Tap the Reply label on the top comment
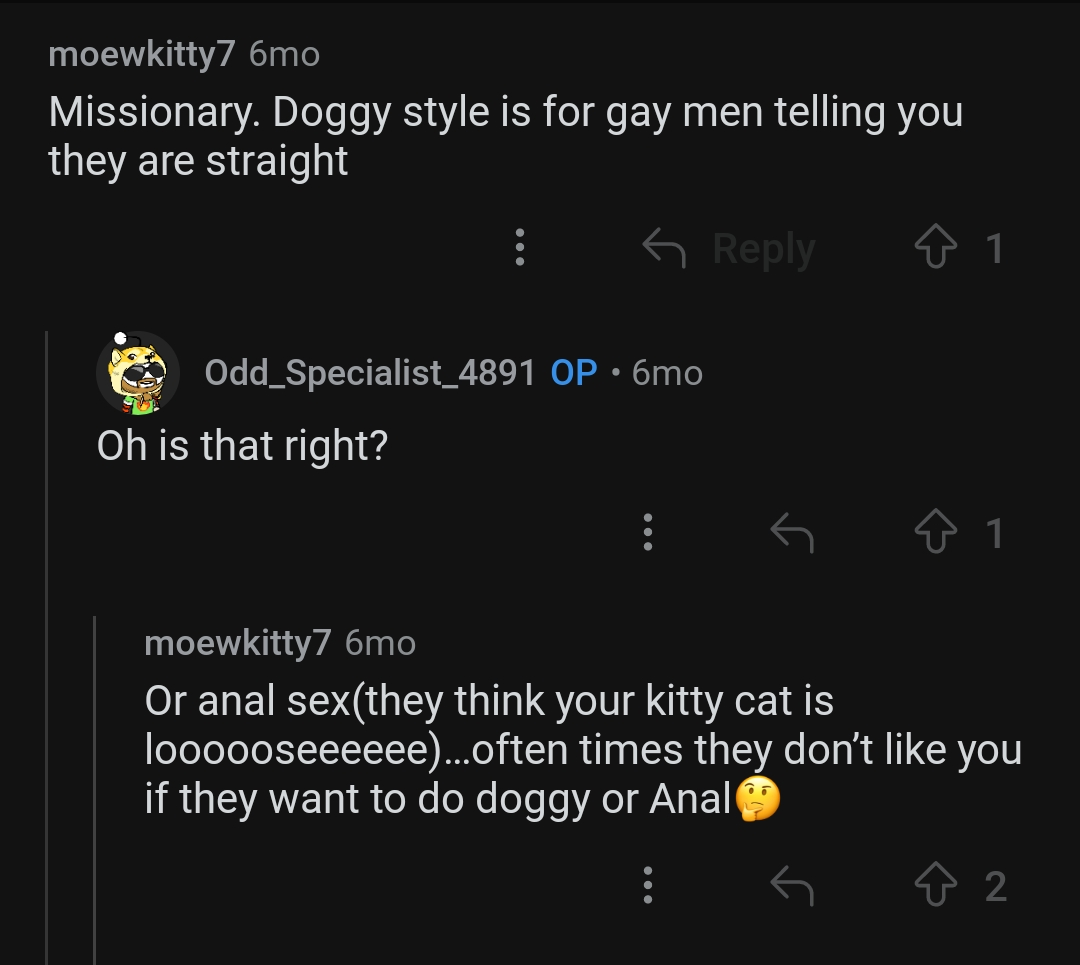This screenshot has height=965, width=1080. tap(763, 248)
